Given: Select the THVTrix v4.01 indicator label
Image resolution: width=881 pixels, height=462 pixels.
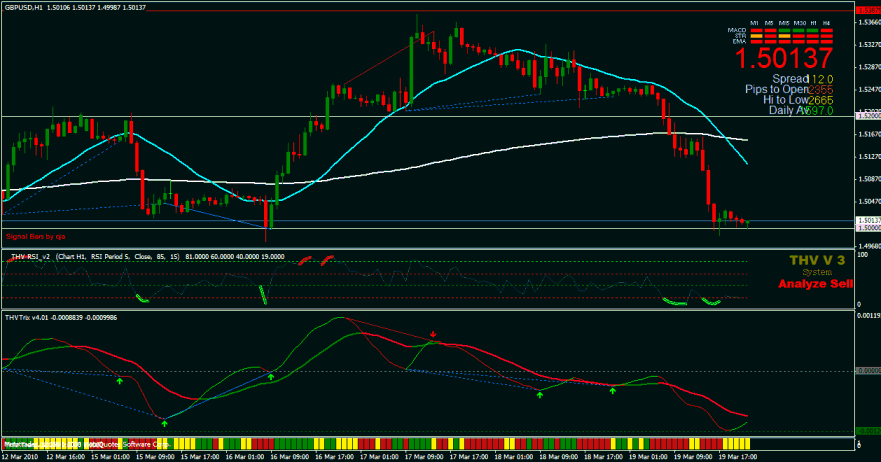Looking at the screenshot, I should (x=30, y=318).
